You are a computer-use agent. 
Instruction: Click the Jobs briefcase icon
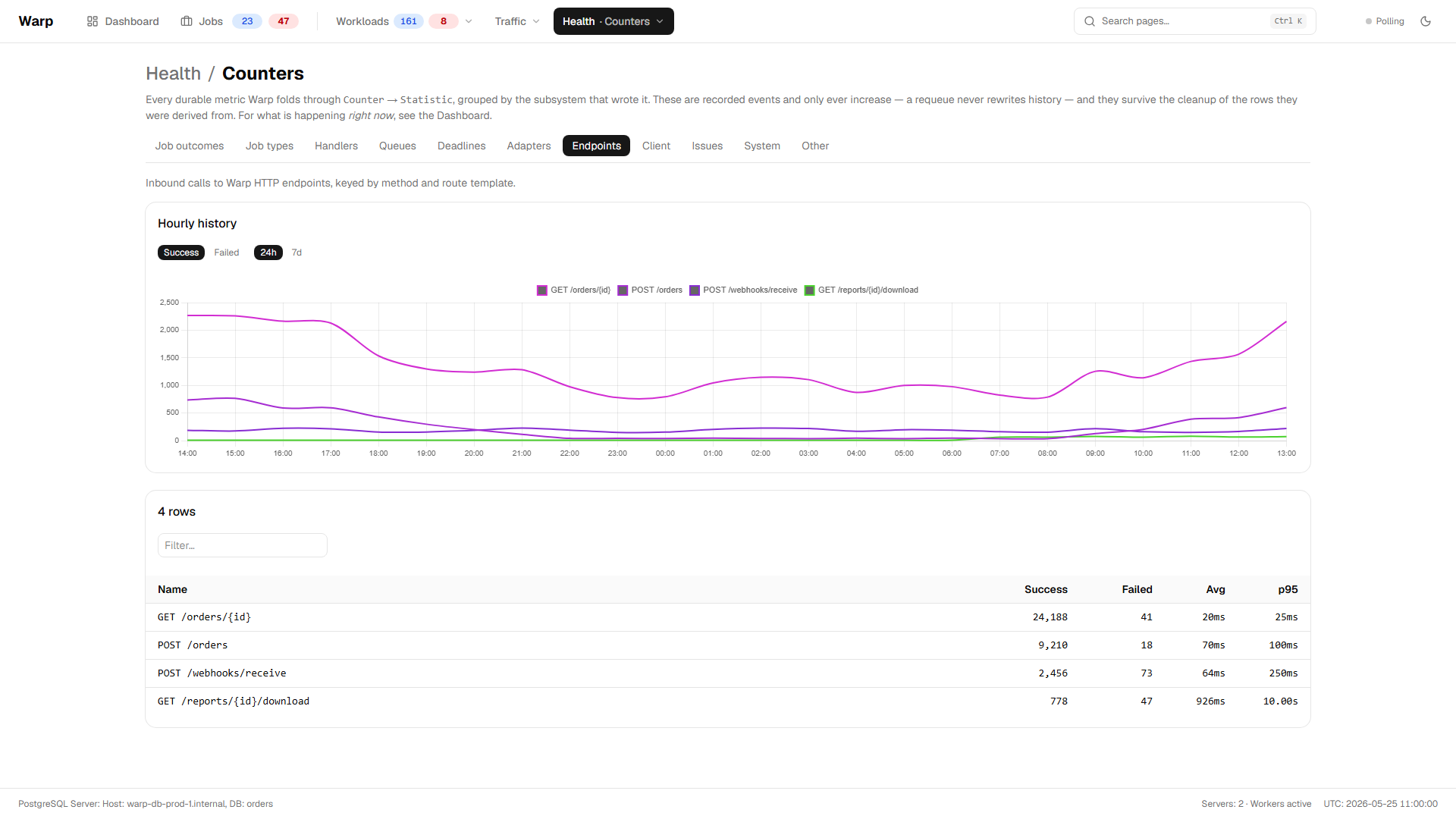[187, 21]
